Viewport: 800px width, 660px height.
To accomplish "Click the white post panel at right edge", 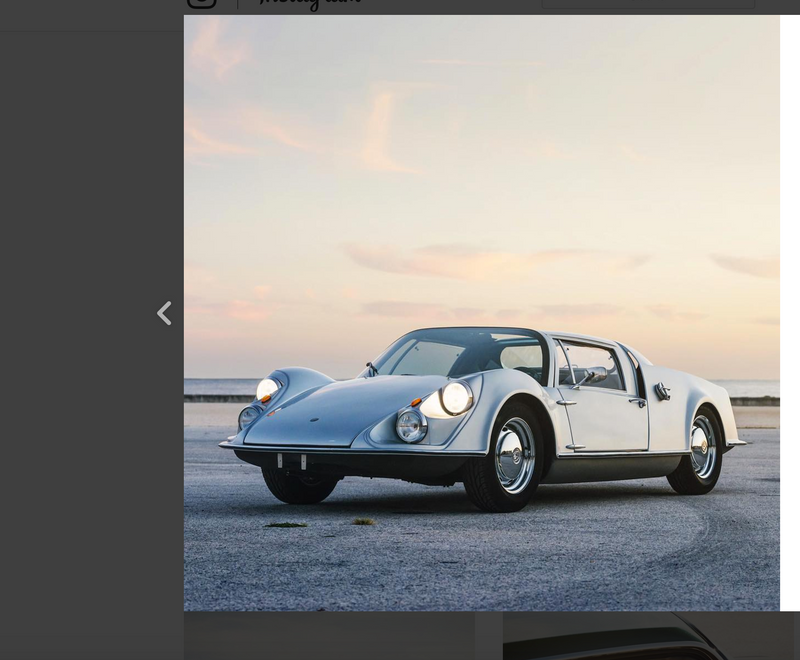I will coord(790,300).
